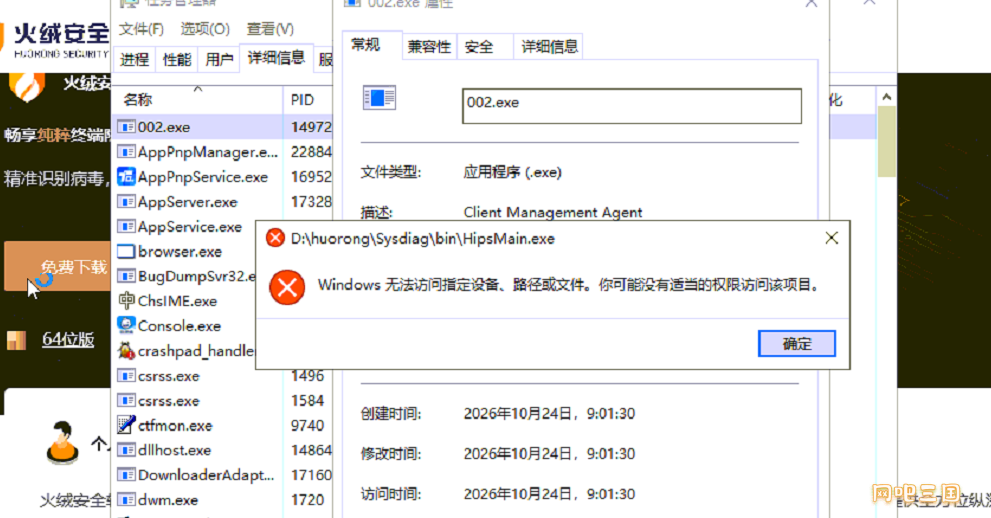Viewport: 991px width, 518px height.
Task: Click the 免费下载 button on Huorong page
Action: click(x=58, y=267)
